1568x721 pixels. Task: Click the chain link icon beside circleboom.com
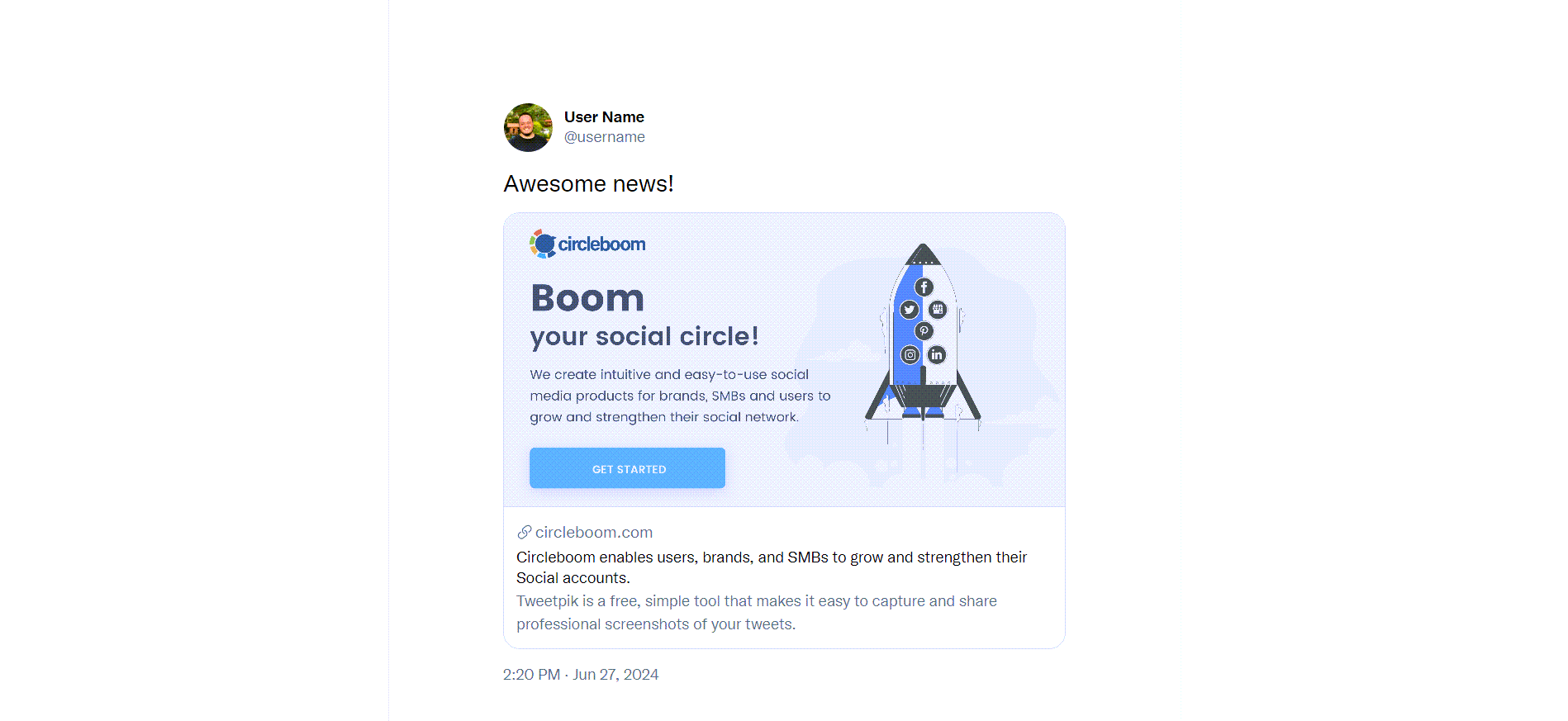(522, 532)
